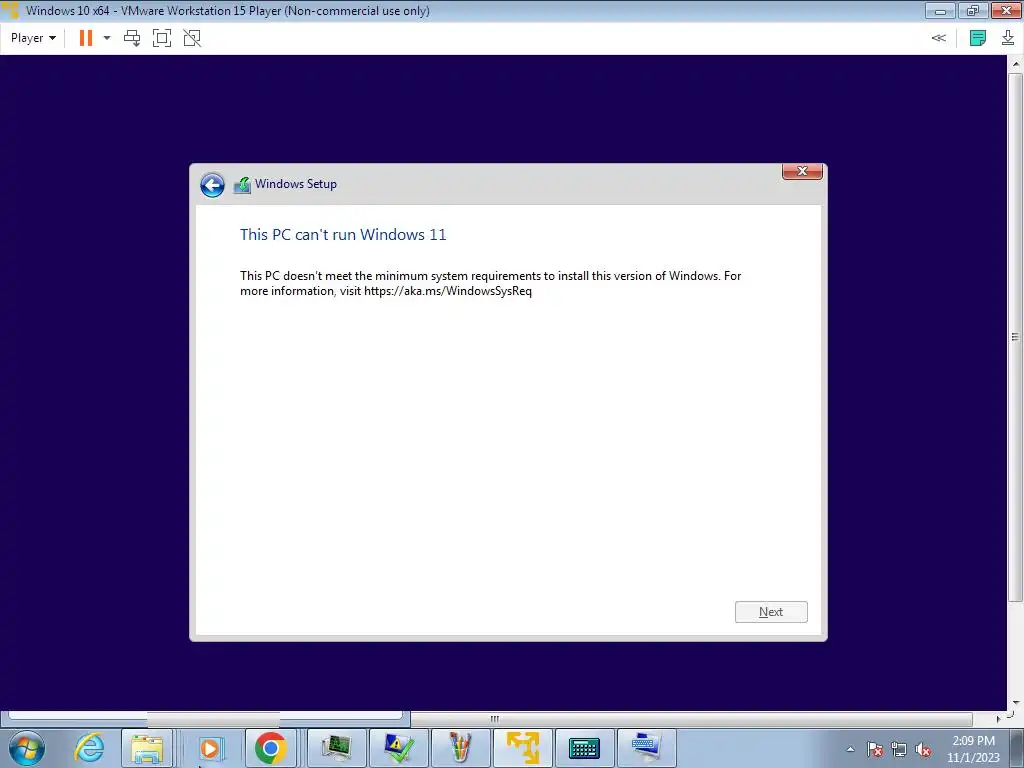This screenshot has height=768, width=1024.
Task: Click the vertical scrollbar of the VM view
Action: (x=1015, y=336)
